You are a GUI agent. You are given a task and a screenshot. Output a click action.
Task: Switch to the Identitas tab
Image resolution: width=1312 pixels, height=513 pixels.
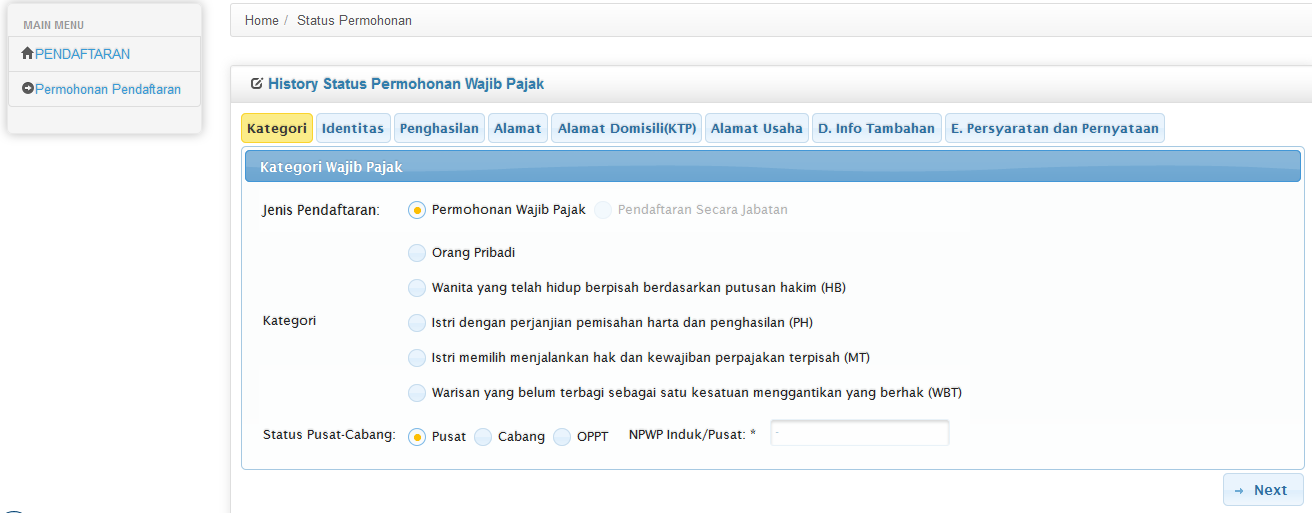pyautogui.click(x=353, y=128)
